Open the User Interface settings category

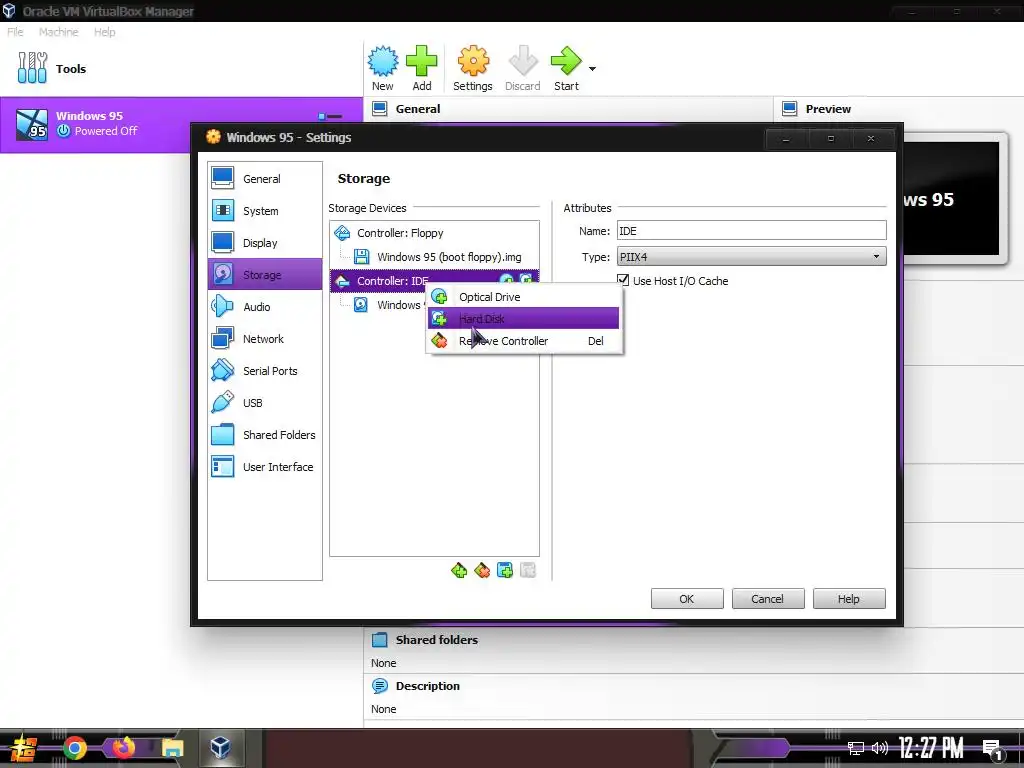pos(264,467)
